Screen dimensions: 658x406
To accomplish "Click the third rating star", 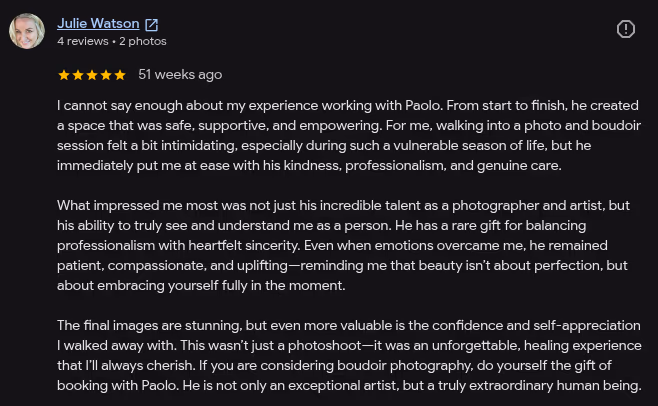I will pos(92,75).
